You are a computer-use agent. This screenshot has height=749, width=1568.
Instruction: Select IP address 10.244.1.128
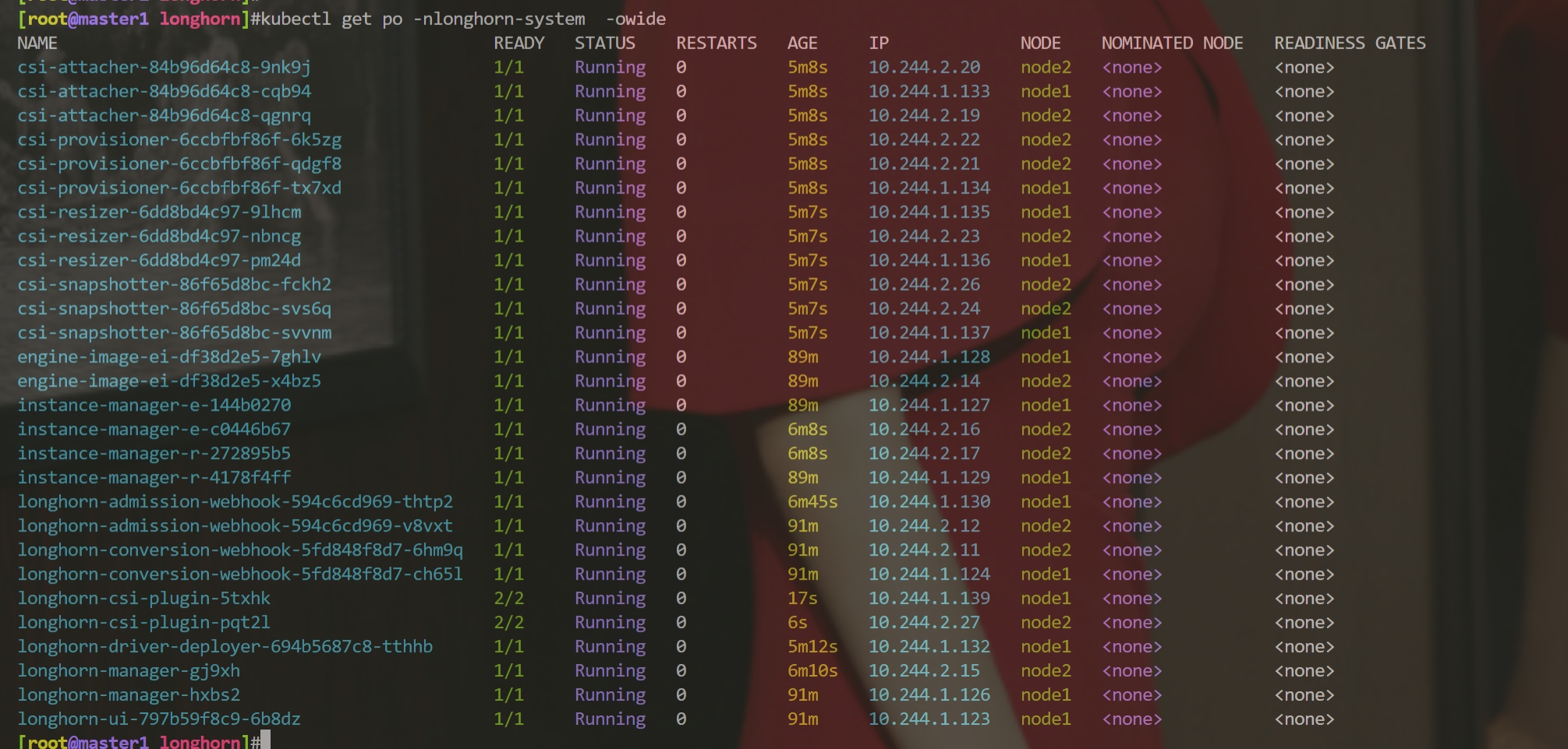pos(929,358)
